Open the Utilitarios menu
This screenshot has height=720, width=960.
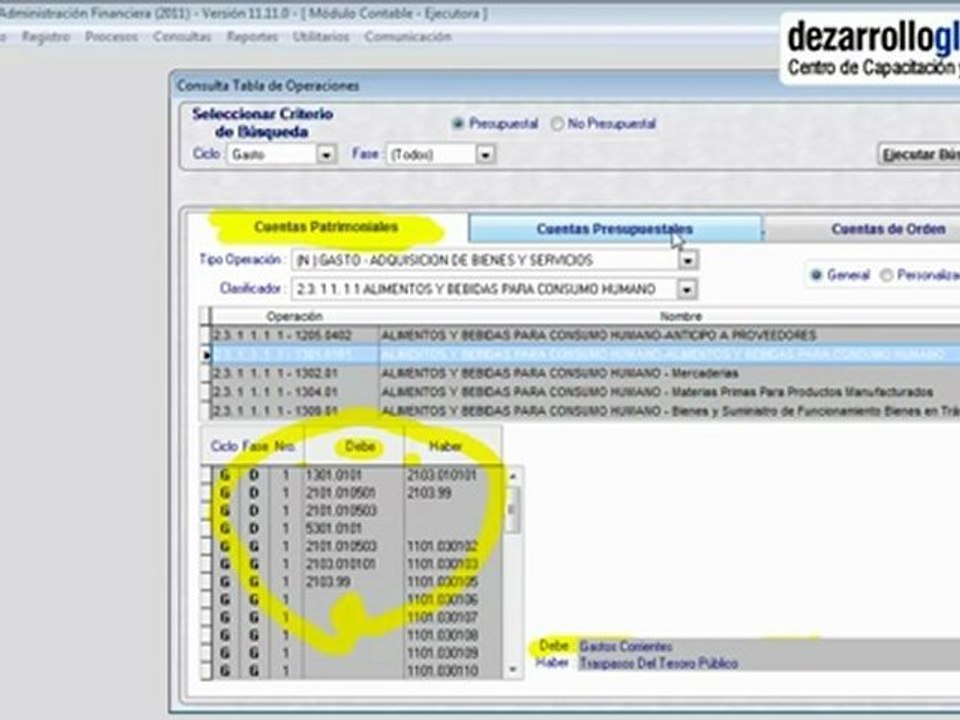tap(320, 37)
